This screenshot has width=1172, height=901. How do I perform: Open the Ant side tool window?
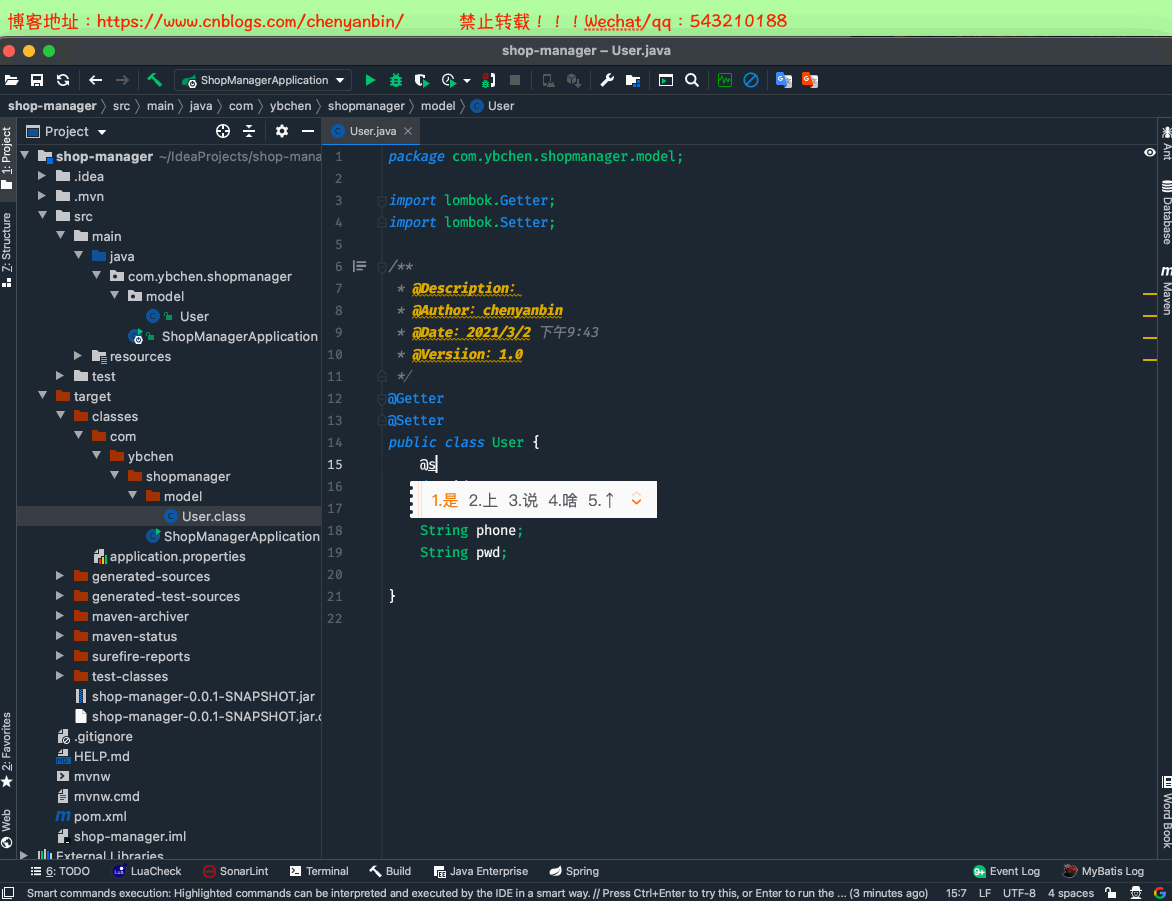pos(1166,142)
